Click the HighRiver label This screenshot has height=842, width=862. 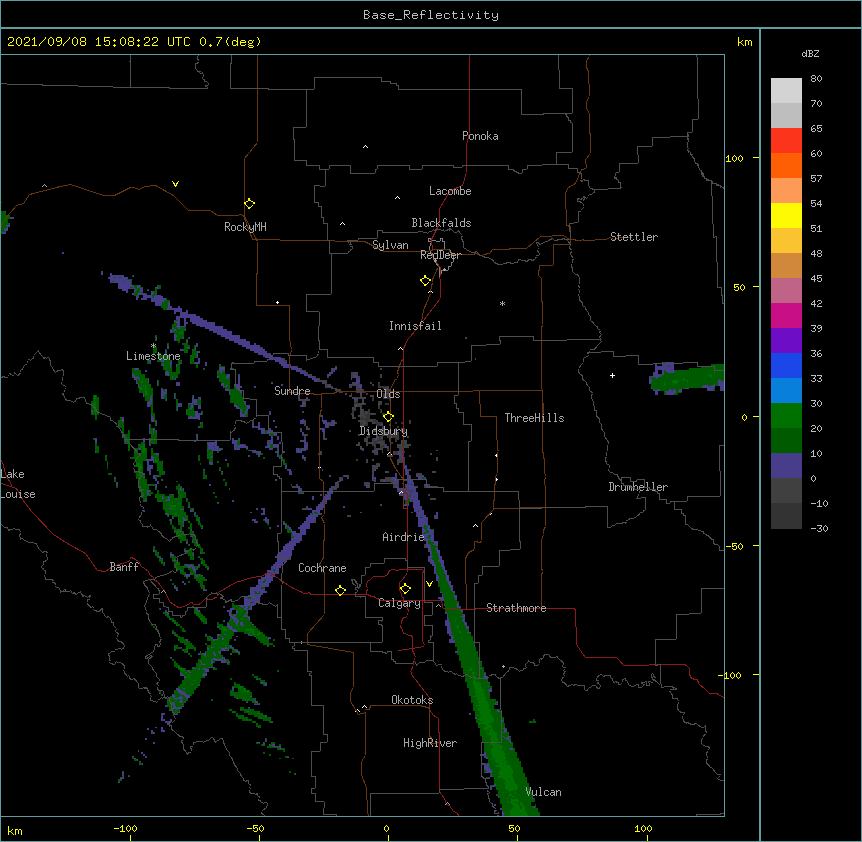coord(430,743)
